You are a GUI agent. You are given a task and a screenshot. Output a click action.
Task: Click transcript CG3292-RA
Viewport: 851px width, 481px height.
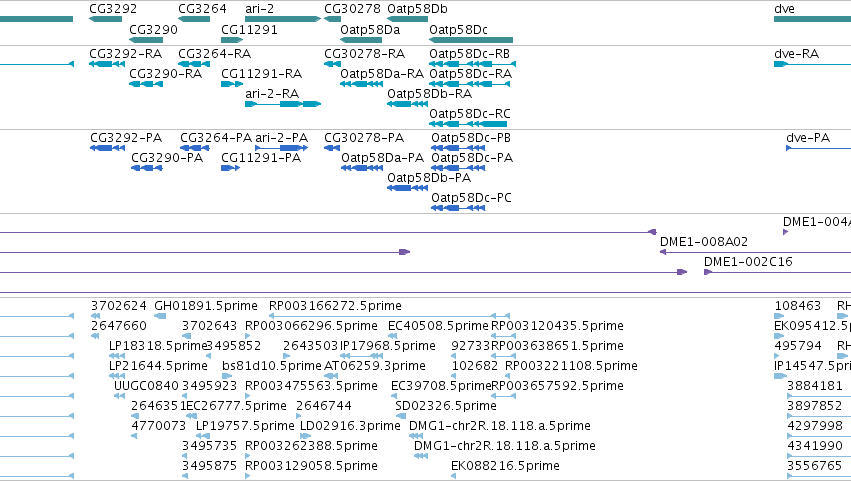click(107, 64)
